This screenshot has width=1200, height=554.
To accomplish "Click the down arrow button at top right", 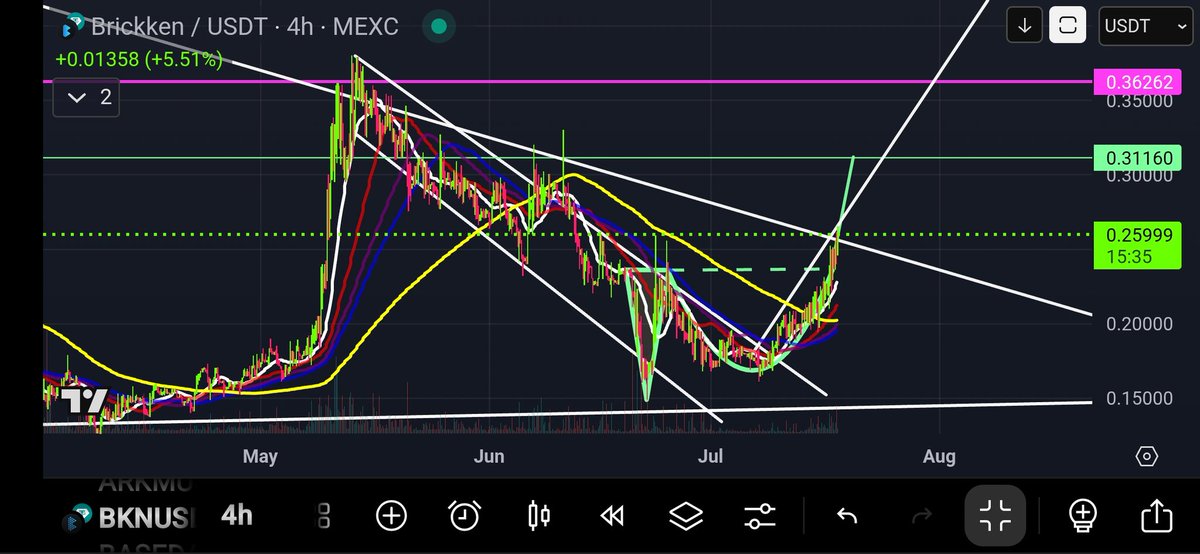I will tap(1024, 26).
